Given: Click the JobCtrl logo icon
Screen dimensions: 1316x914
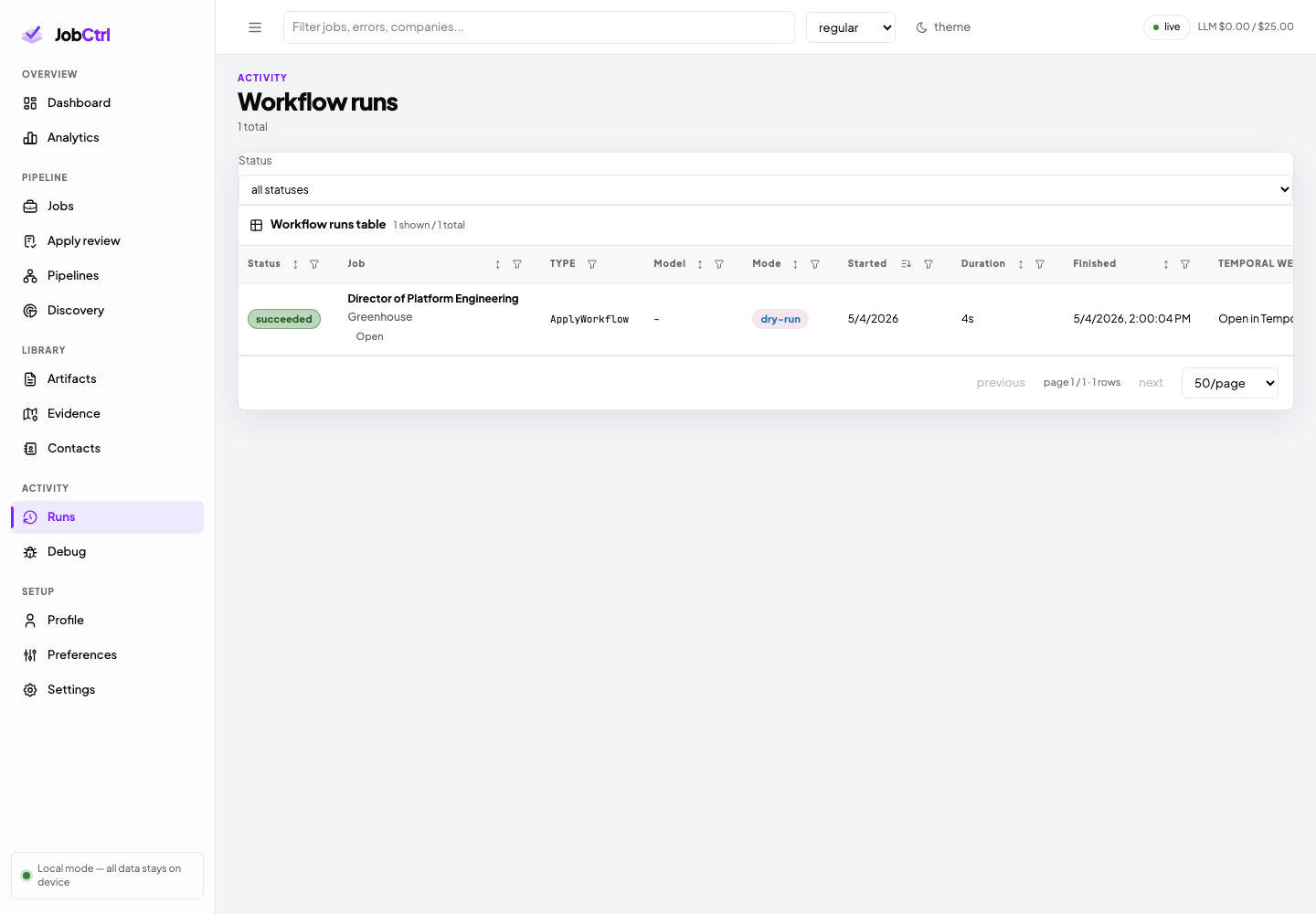Looking at the screenshot, I should (32, 35).
